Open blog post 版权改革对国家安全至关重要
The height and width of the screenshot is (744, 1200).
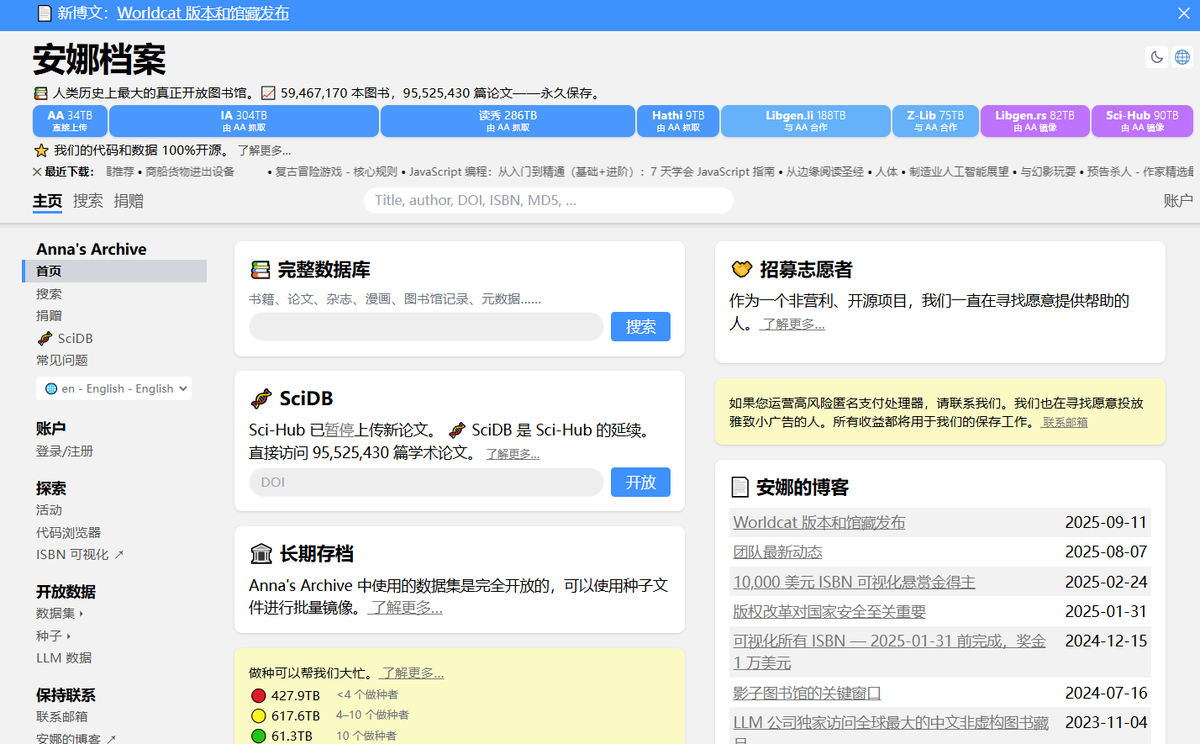(829, 611)
